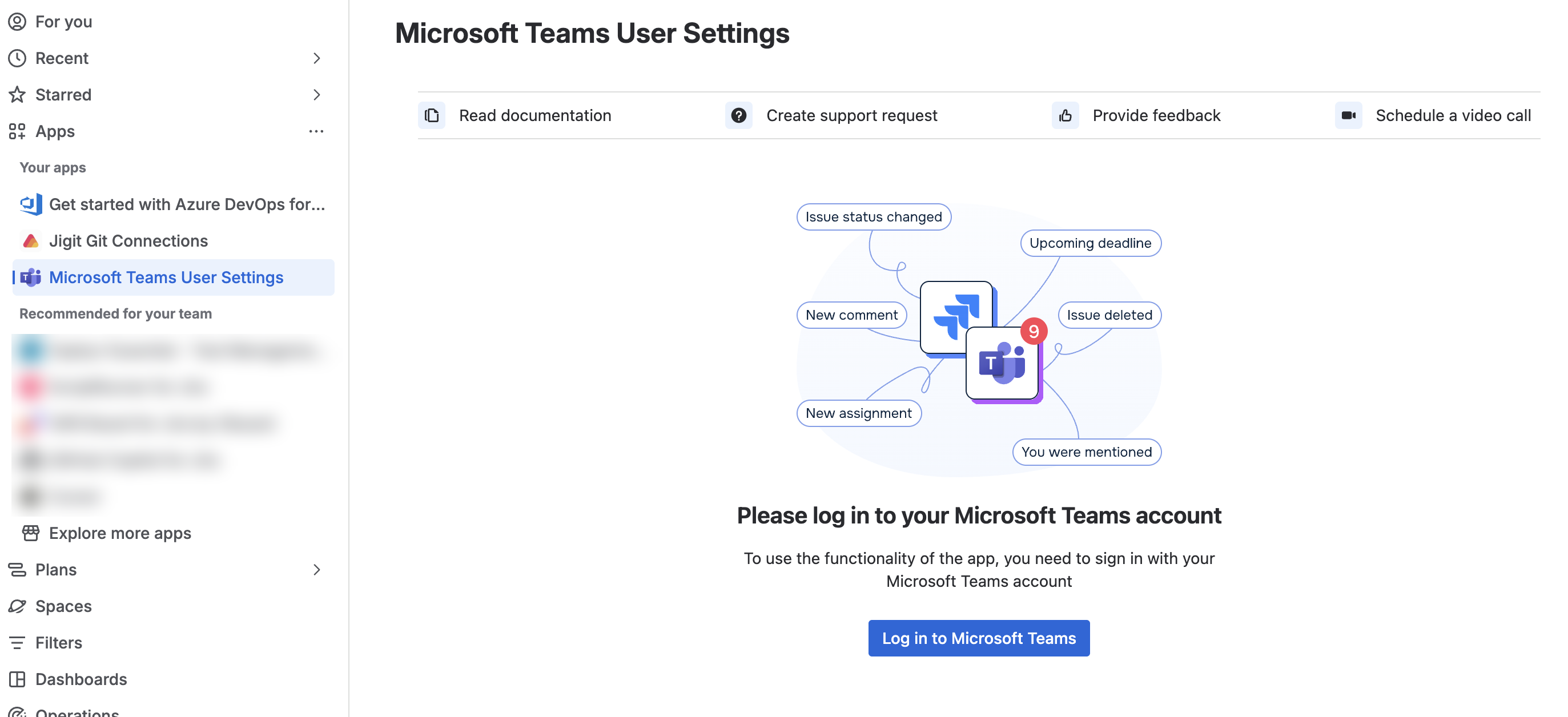
Task: Click Schedule a video call link
Action: click(1453, 116)
